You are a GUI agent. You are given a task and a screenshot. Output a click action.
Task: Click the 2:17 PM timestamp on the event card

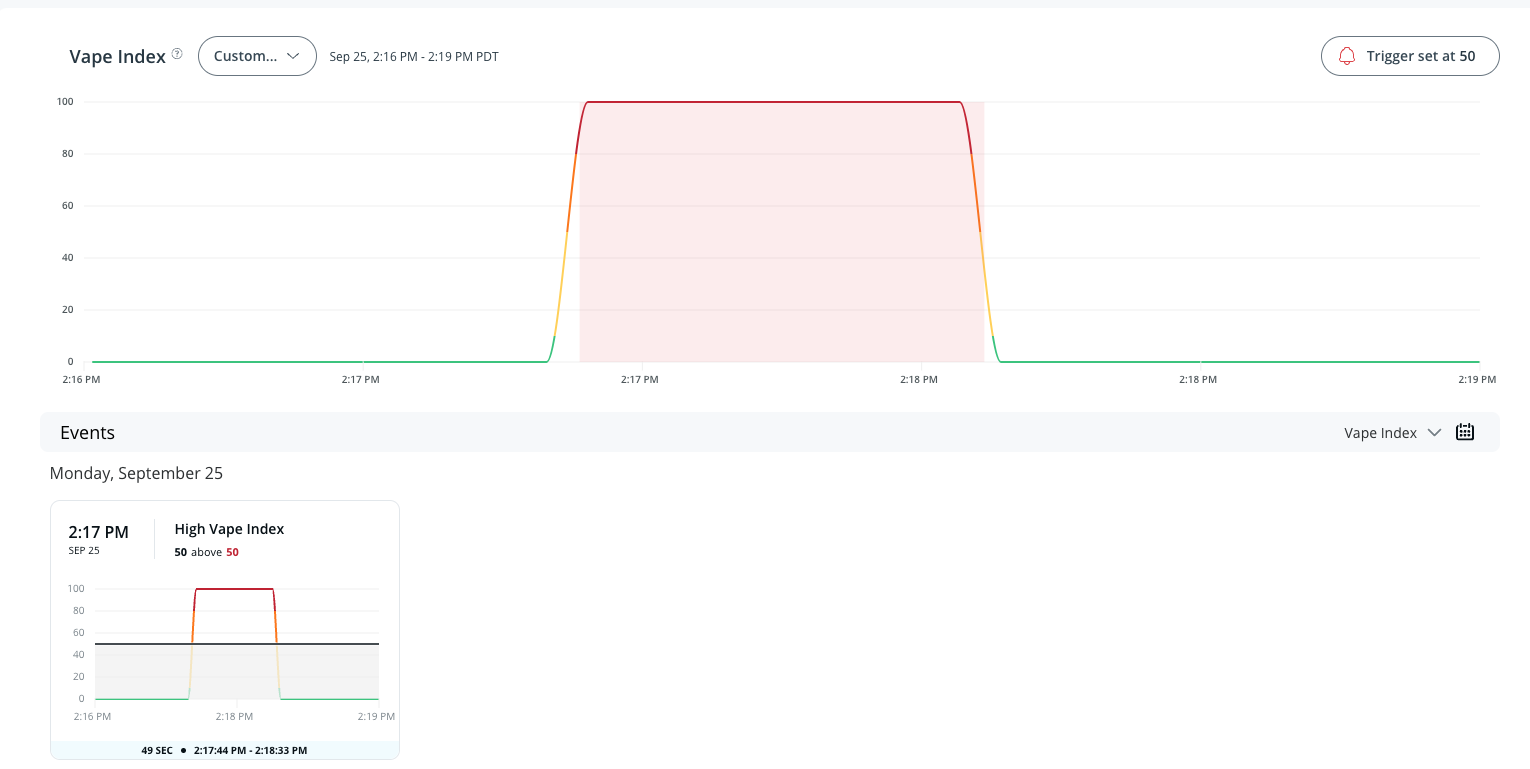pos(98,532)
